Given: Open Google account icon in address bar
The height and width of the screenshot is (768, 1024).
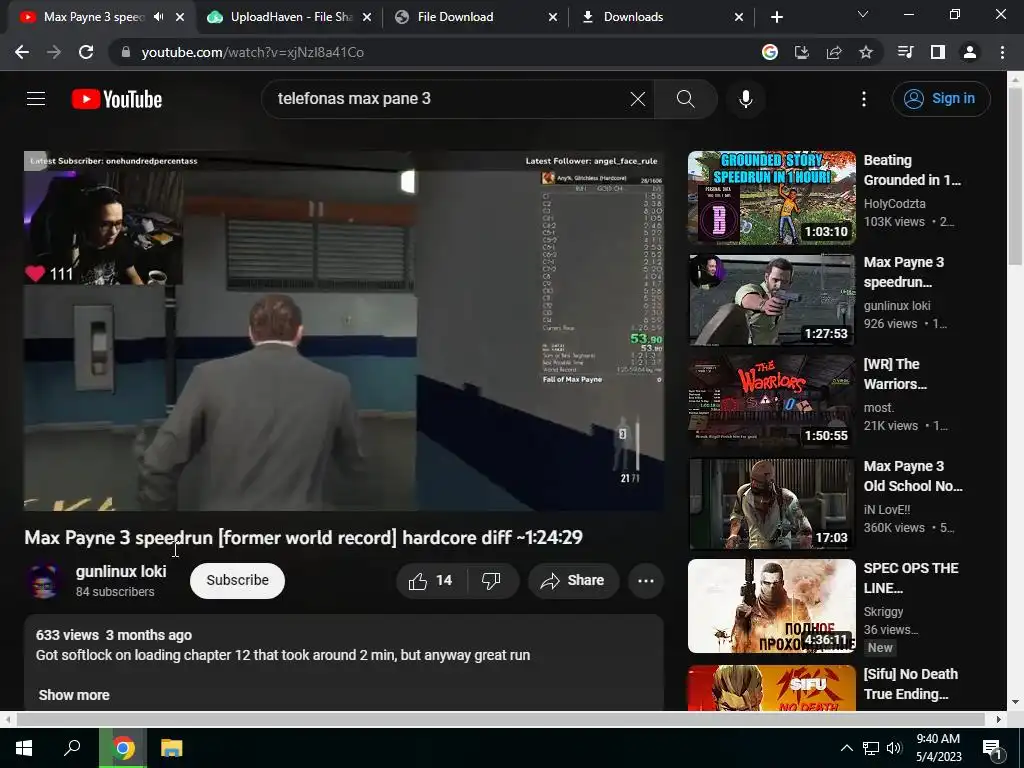Looking at the screenshot, I should 770,52.
